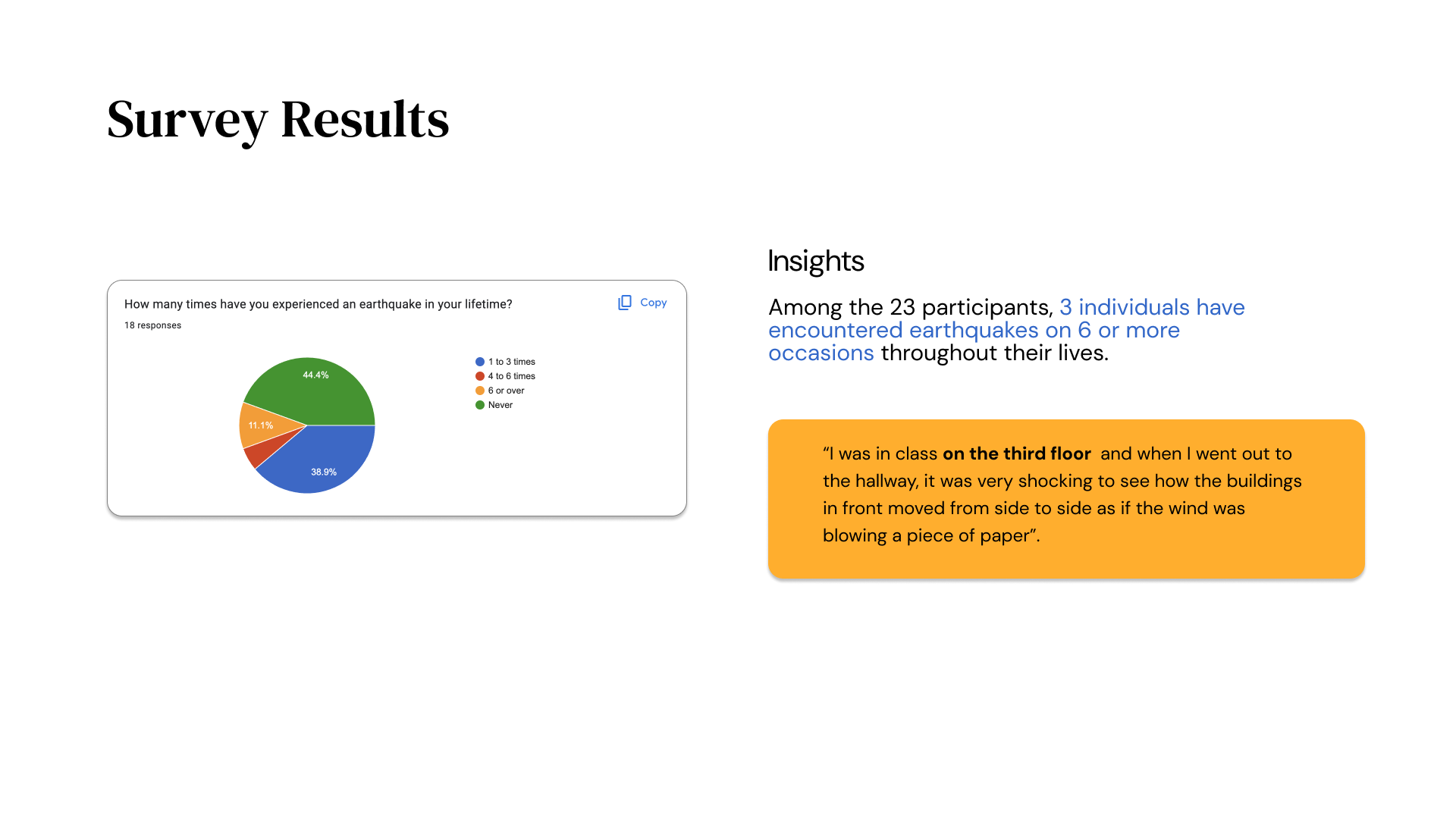Viewport: 1456px width, 819px height.
Task: Click the orange legend dot for 6 or over
Action: (x=480, y=391)
